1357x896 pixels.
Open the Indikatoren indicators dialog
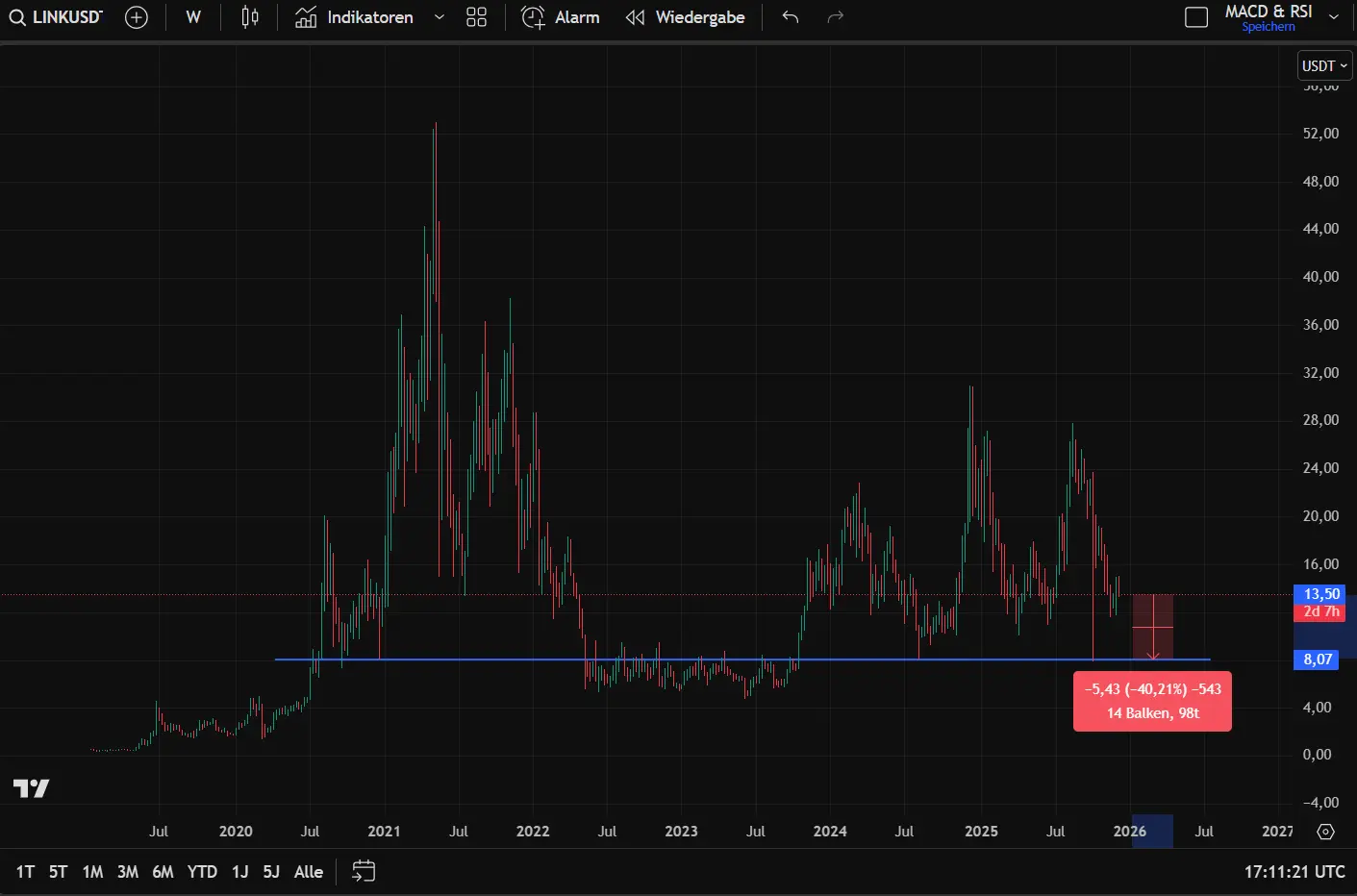pyautogui.click(x=354, y=17)
